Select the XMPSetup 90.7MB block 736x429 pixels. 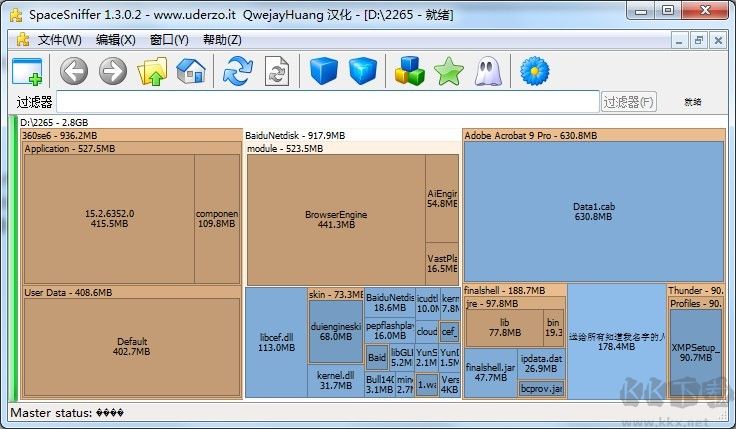696,353
